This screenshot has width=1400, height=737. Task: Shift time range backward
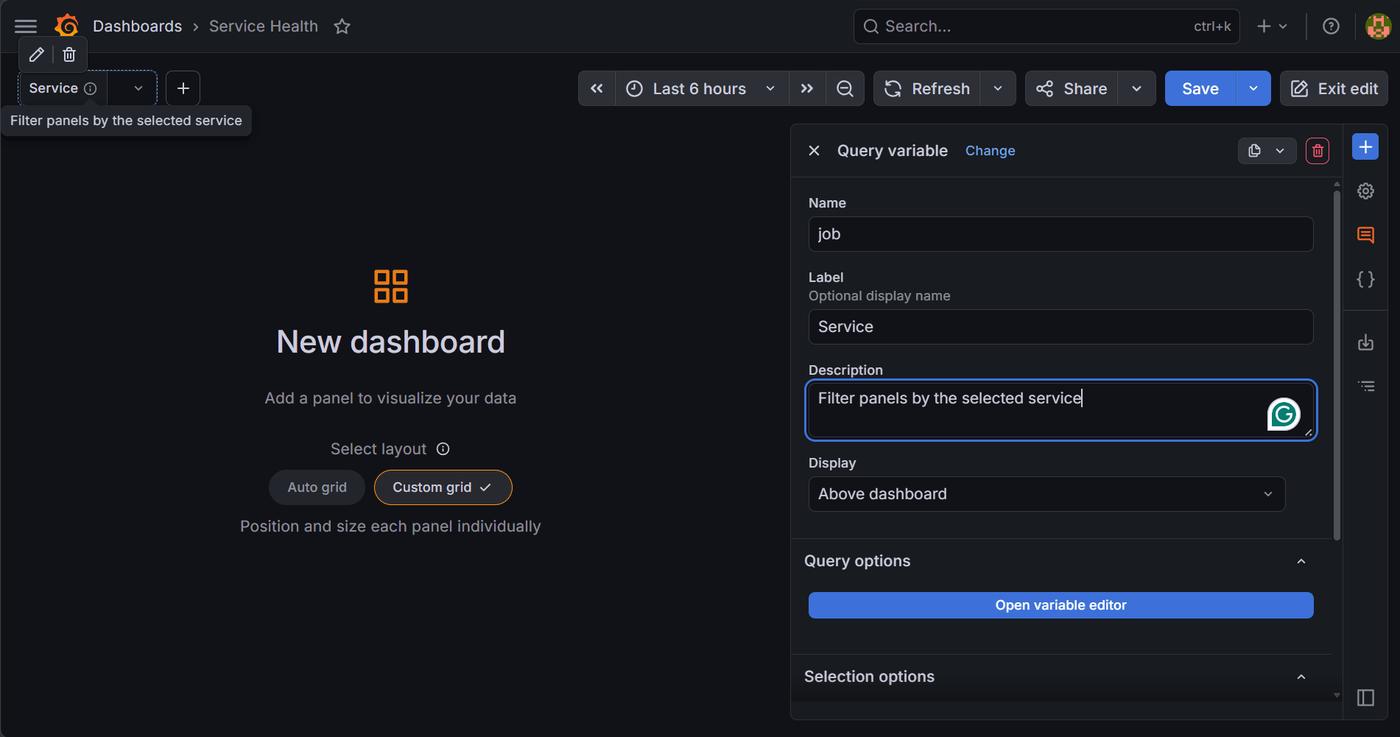(x=597, y=89)
